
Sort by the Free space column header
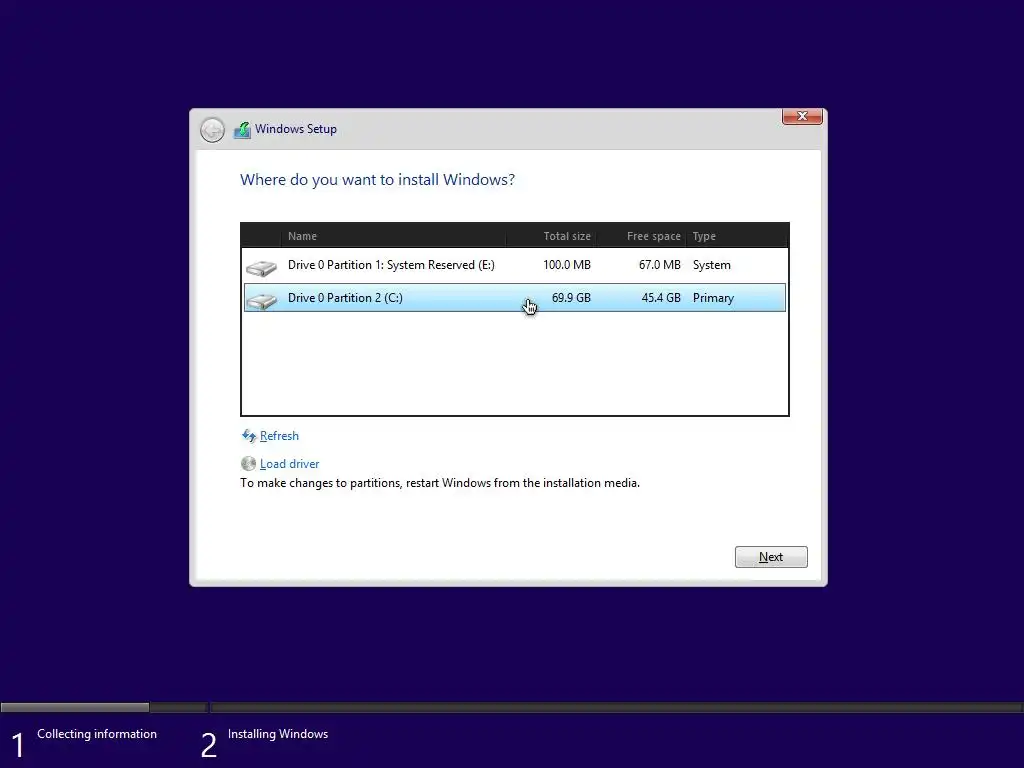(641, 236)
